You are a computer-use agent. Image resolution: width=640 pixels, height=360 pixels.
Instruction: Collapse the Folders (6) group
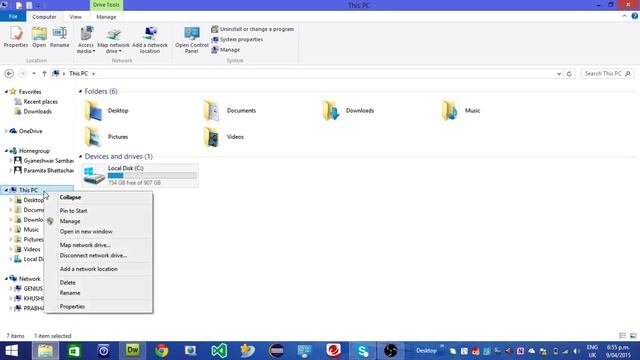point(80,91)
